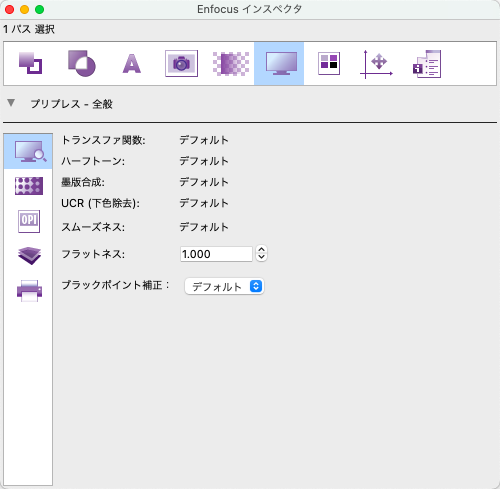500x489 pixels.
Task: Select the transparency checkerboard gradient icon
Action: click(231, 63)
